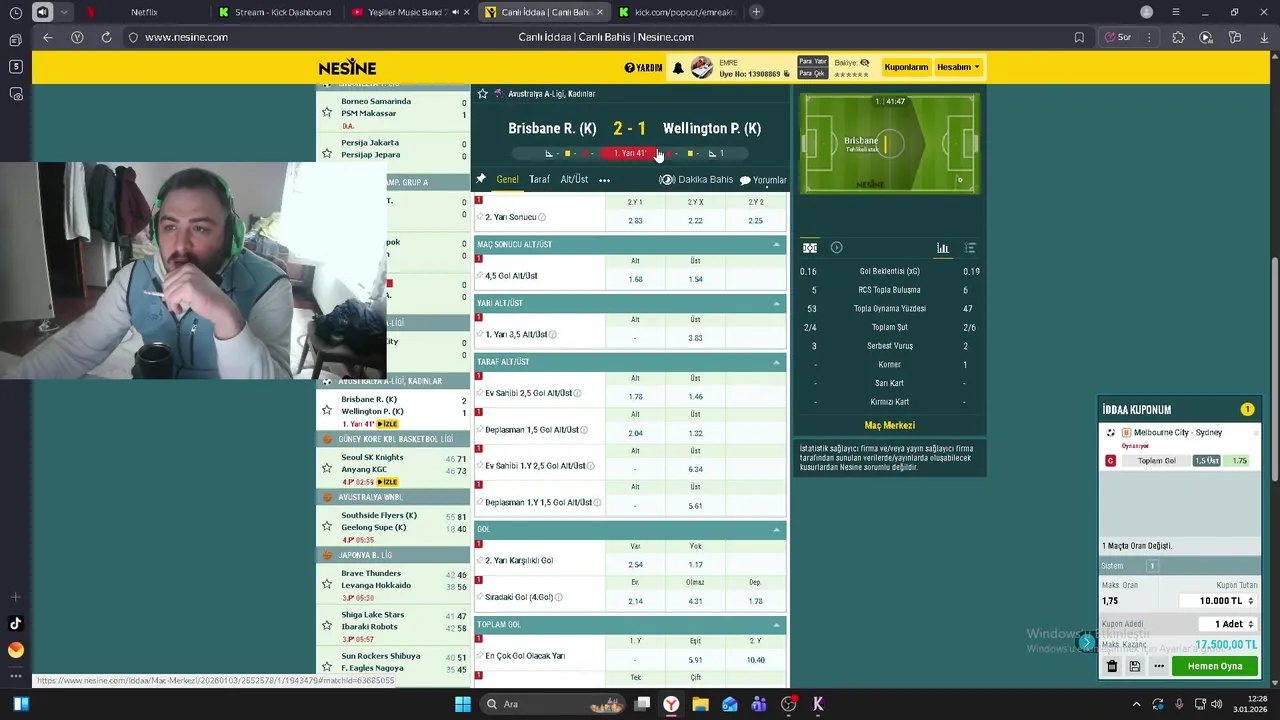1280x720 pixels.
Task: Select 4,5 Gol Üst odds 1.54
Action: [695, 279]
